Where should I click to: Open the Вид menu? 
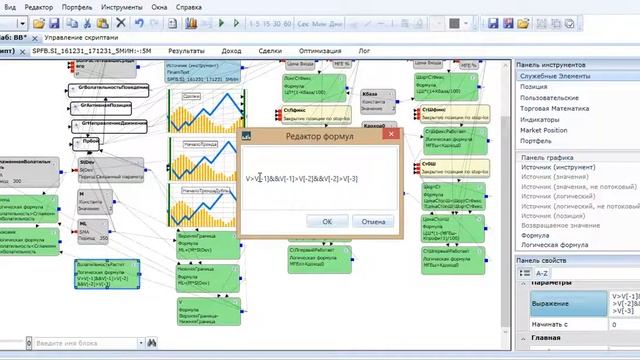click(10, 7)
